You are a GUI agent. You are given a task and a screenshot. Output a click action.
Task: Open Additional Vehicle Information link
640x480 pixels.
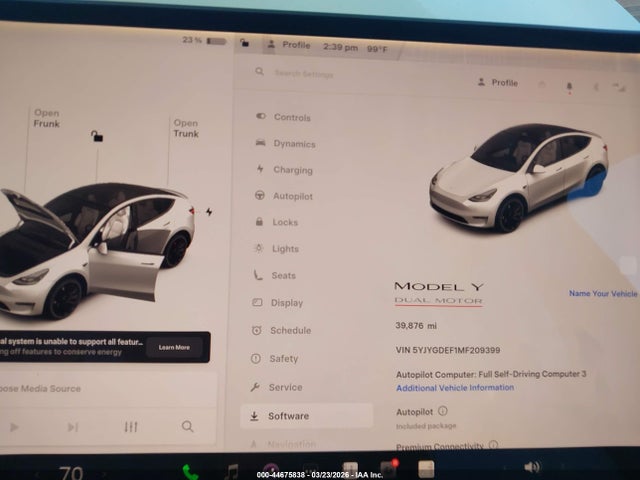point(455,388)
